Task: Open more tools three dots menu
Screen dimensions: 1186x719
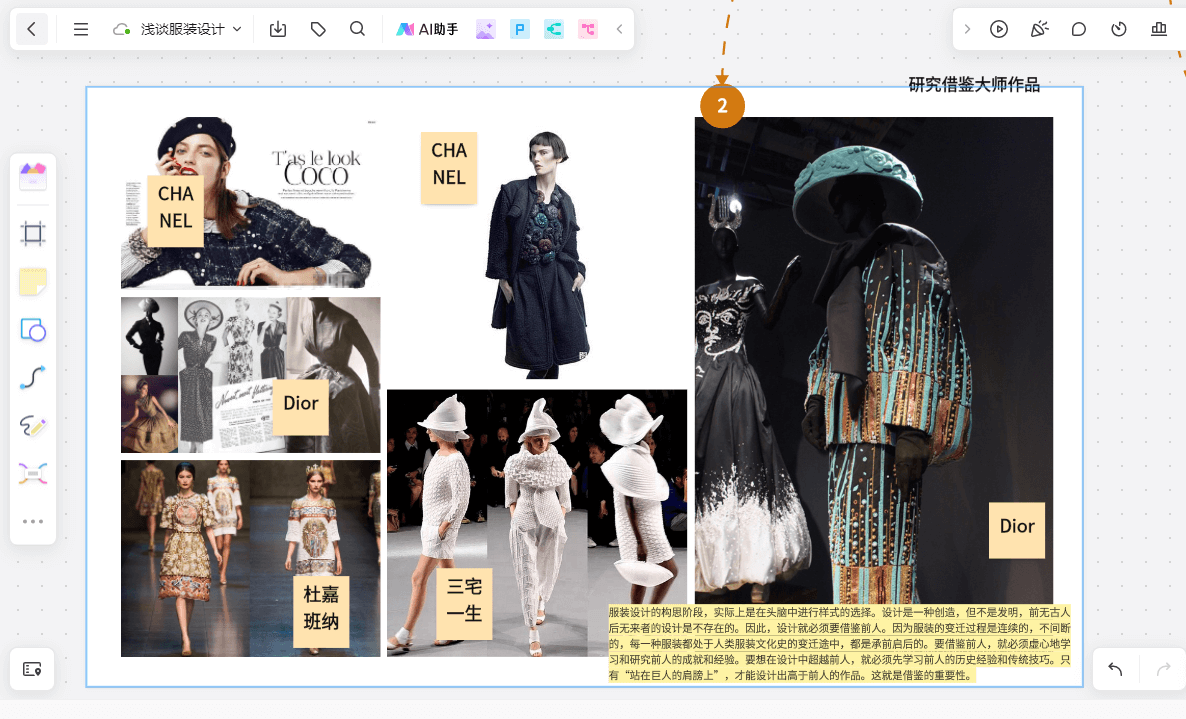Action: point(33,522)
